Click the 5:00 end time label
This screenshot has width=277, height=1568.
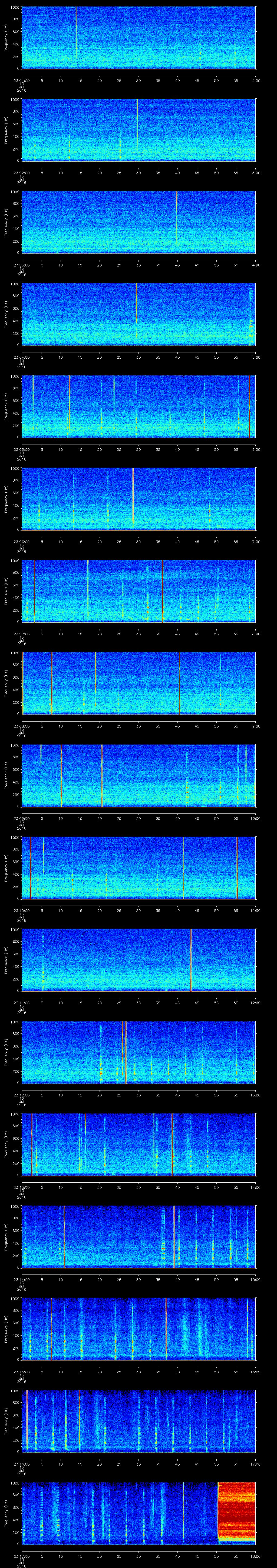(256, 357)
